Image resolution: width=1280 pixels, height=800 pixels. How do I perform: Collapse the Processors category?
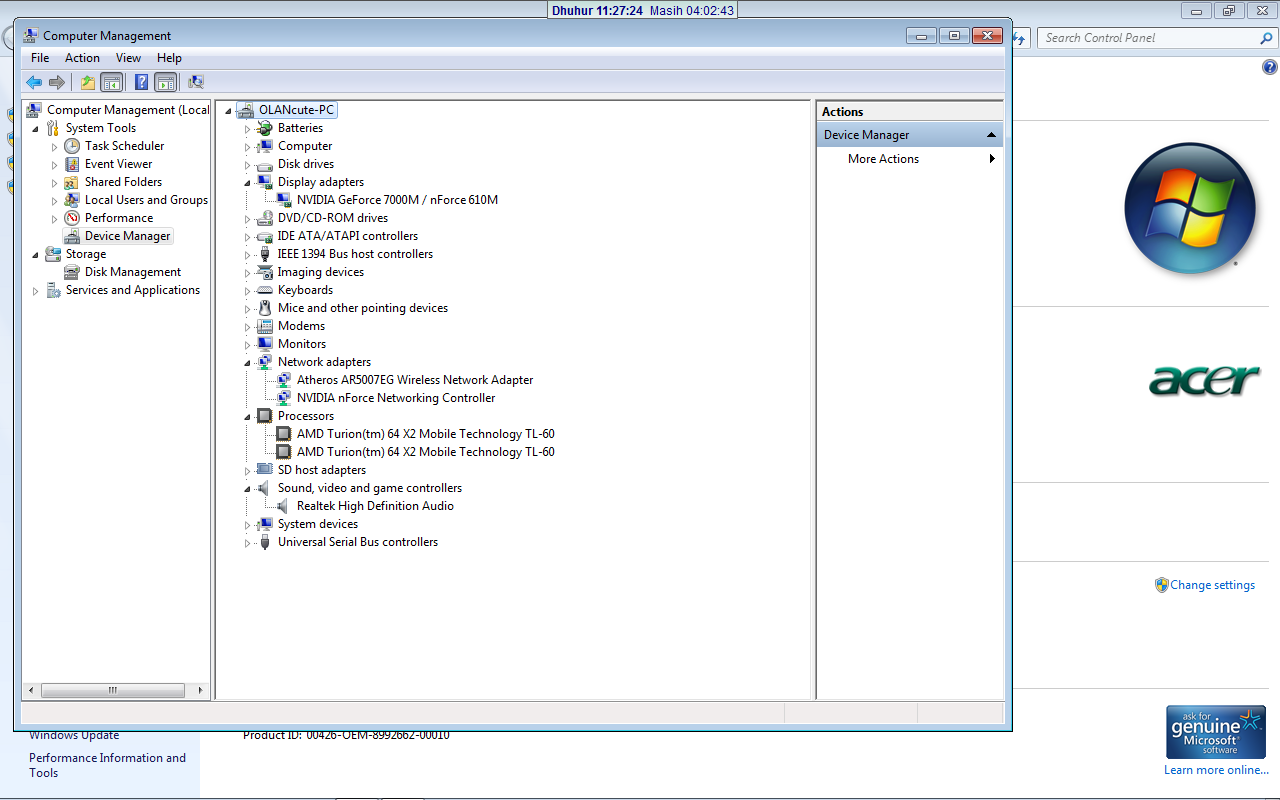point(248,417)
